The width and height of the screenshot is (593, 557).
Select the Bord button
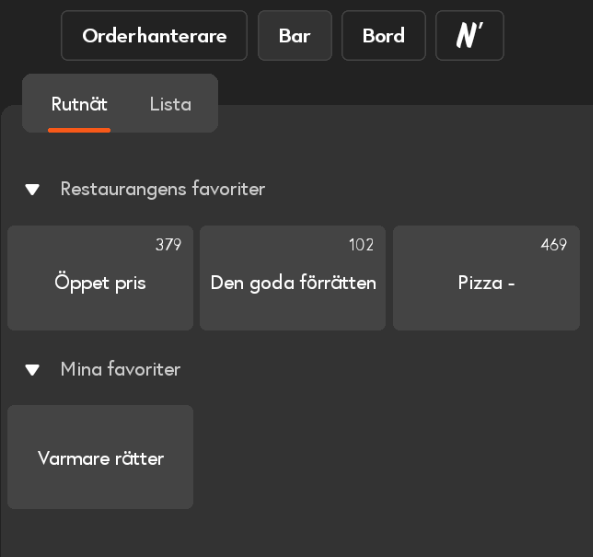click(x=383, y=36)
